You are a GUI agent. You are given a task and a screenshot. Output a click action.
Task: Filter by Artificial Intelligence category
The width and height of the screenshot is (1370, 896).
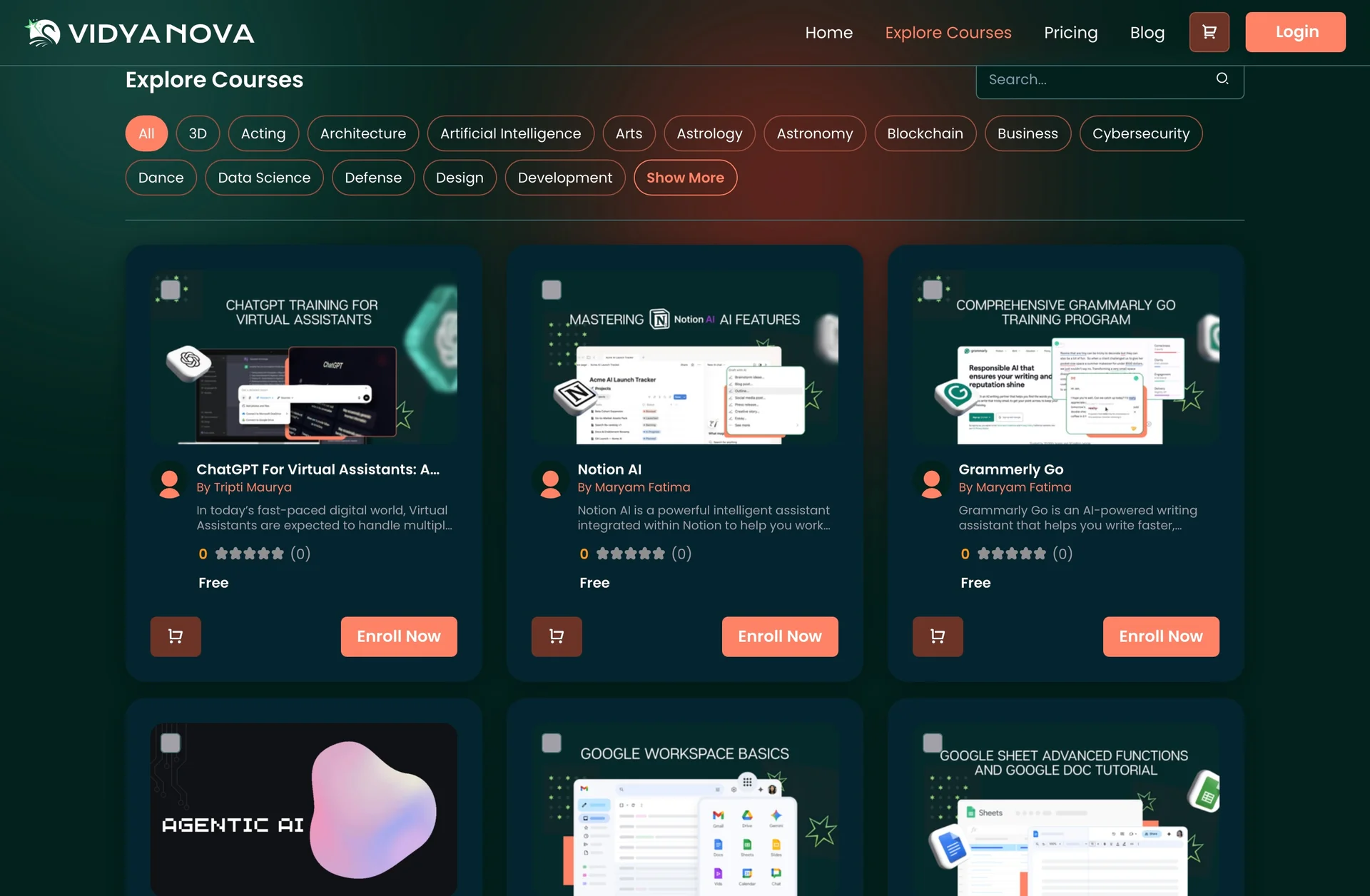coord(510,133)
